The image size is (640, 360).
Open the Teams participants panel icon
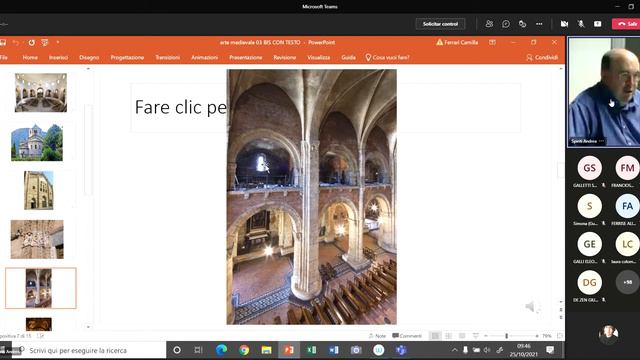pyautogui.click(x=489, y=24)
